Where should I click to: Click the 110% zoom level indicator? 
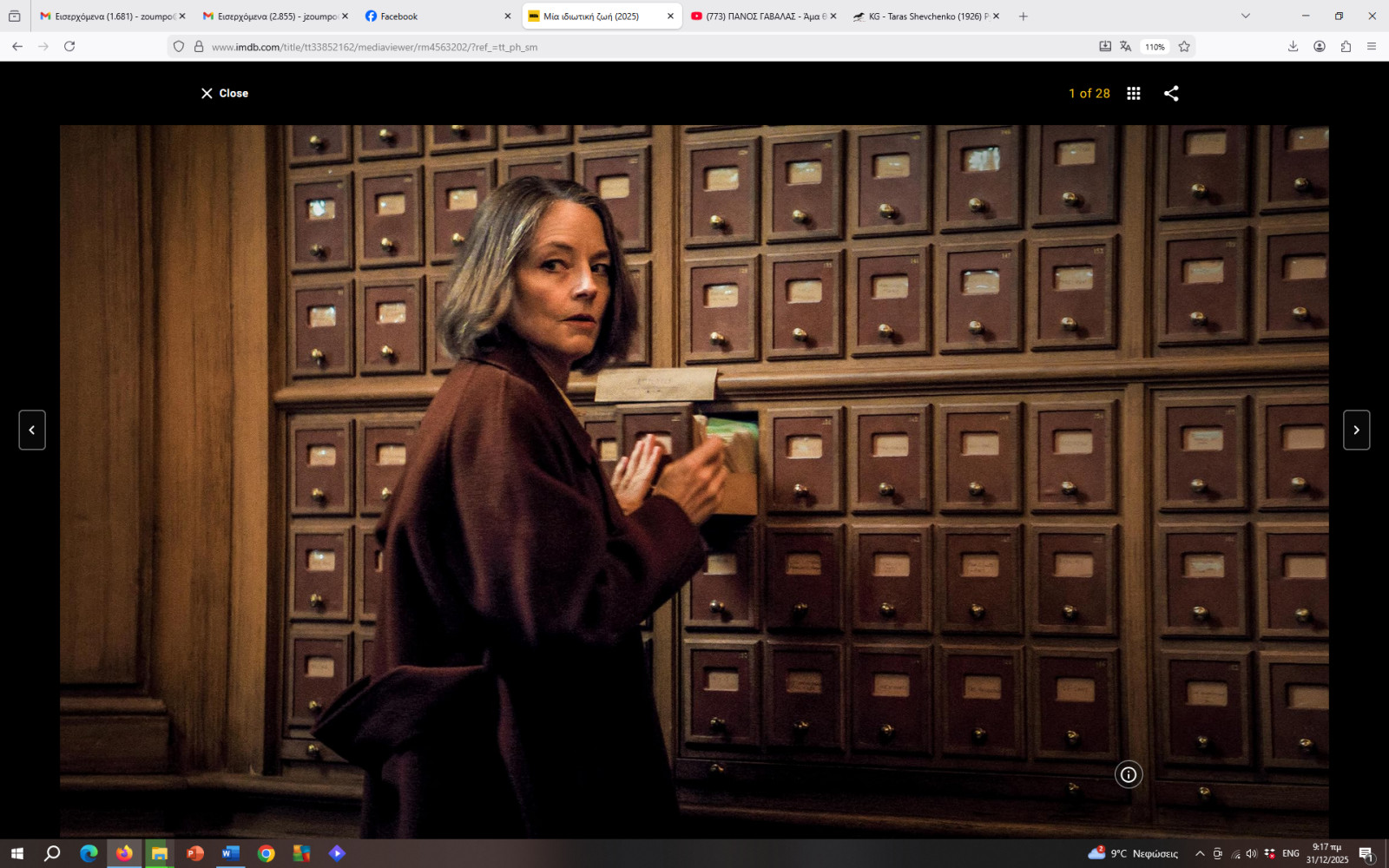point(1155,47)
